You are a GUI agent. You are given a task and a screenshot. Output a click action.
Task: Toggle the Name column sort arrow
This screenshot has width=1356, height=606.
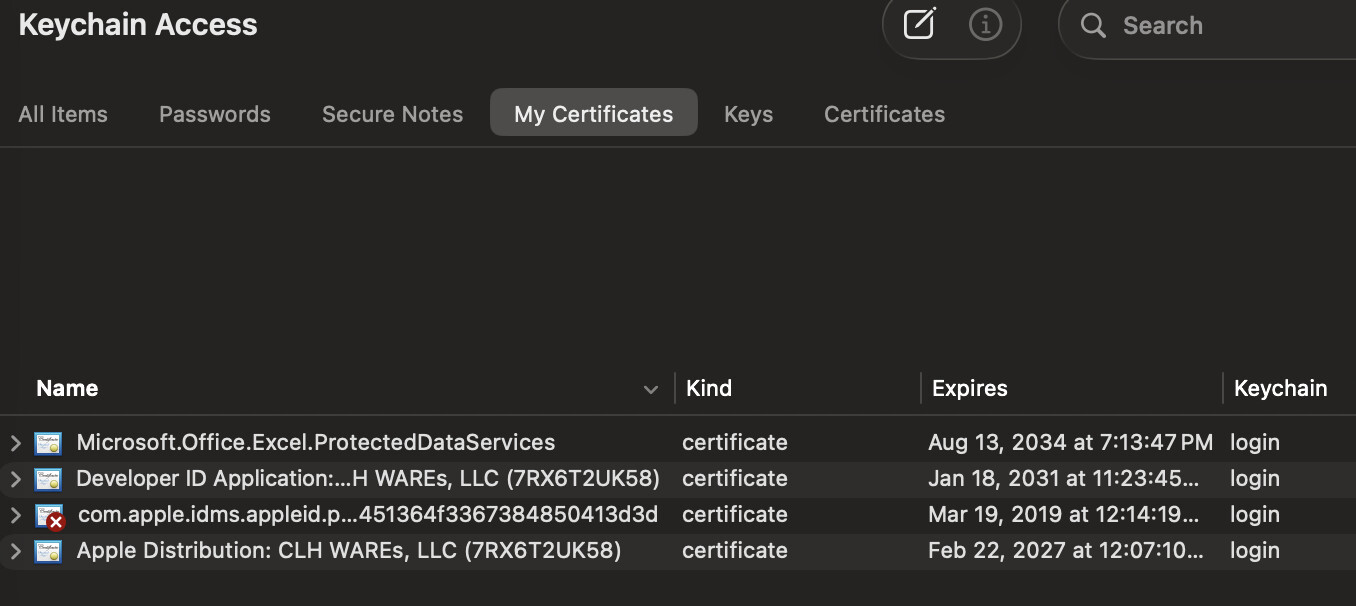(x=651, y=389)
